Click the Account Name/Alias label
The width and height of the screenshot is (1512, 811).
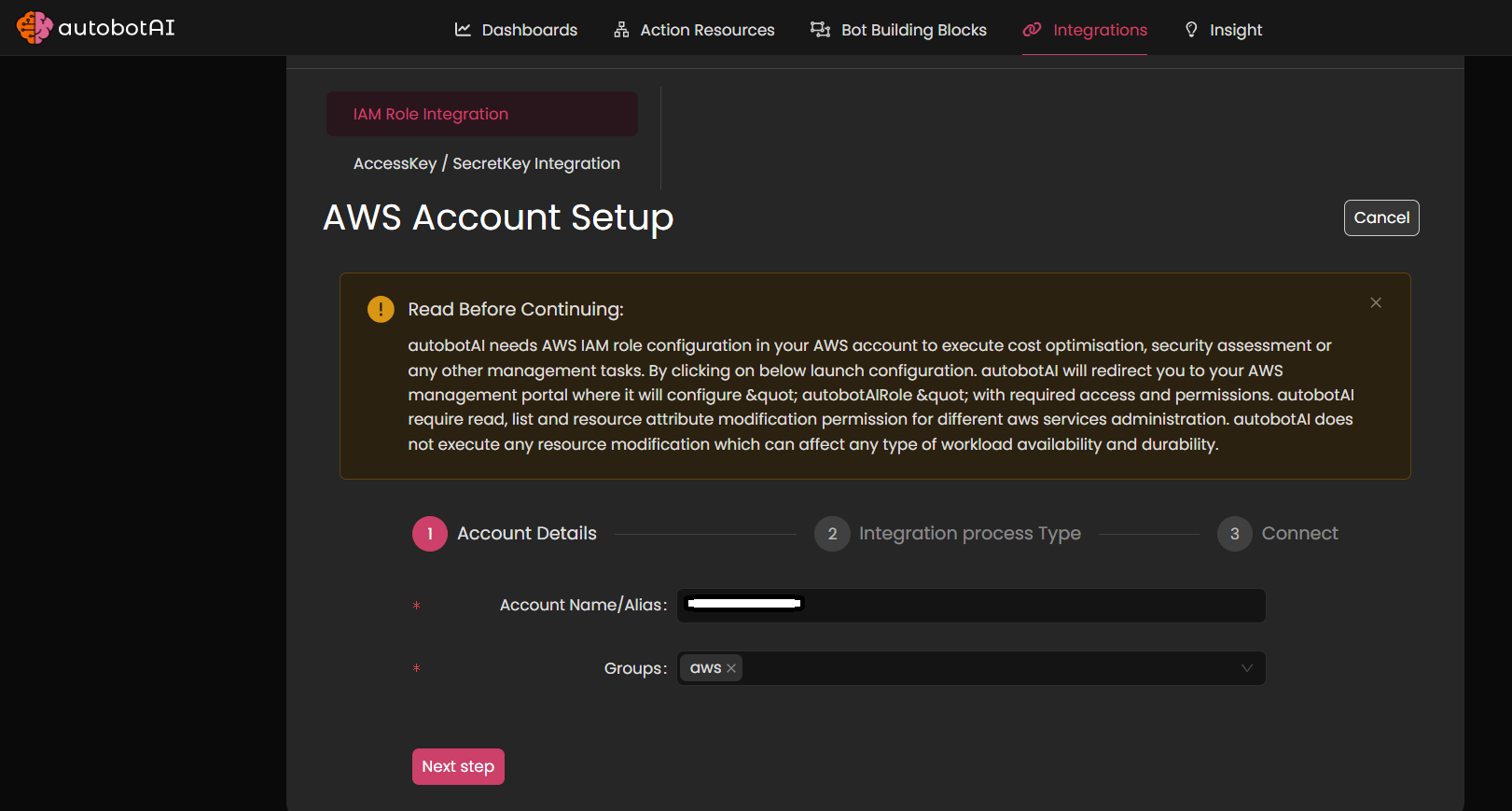coord(583,605)
